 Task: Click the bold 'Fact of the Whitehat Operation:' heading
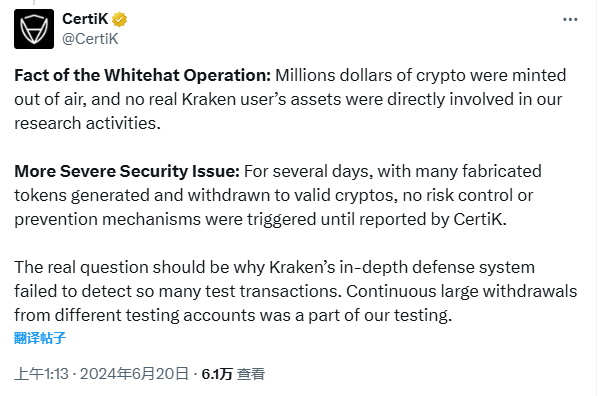click(x=143, y=75)
